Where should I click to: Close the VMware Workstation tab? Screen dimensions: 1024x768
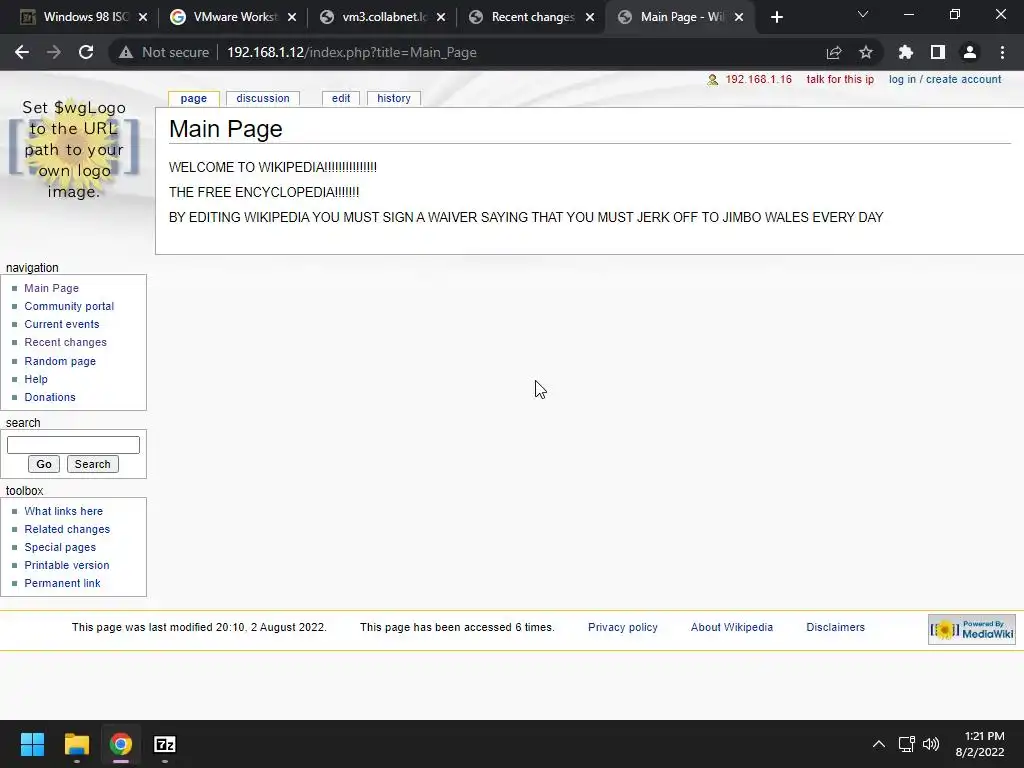pos(292,17)
